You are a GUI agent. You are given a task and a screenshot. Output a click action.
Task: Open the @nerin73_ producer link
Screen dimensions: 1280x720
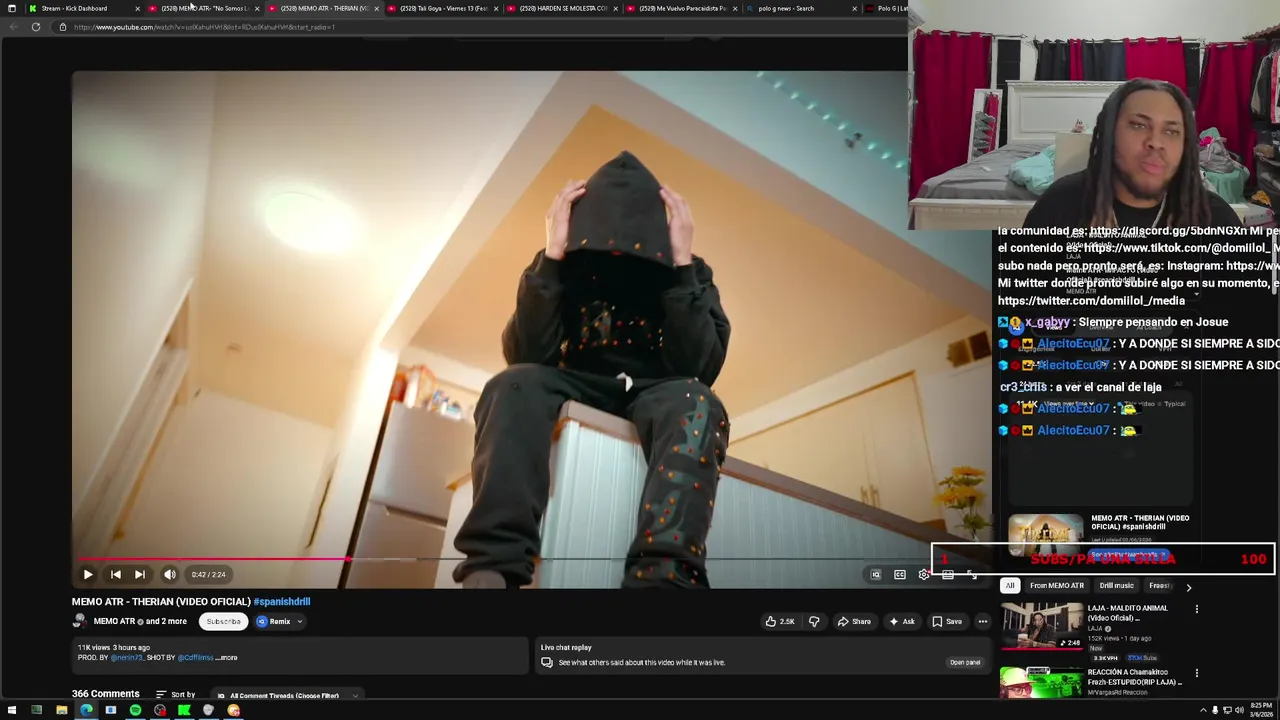[127, 657]
